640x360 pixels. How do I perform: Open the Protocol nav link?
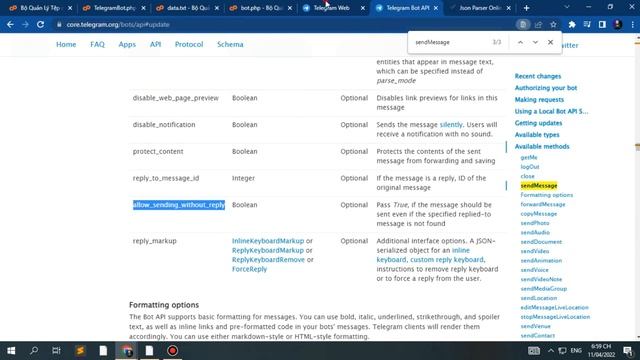tap(189, 44)
